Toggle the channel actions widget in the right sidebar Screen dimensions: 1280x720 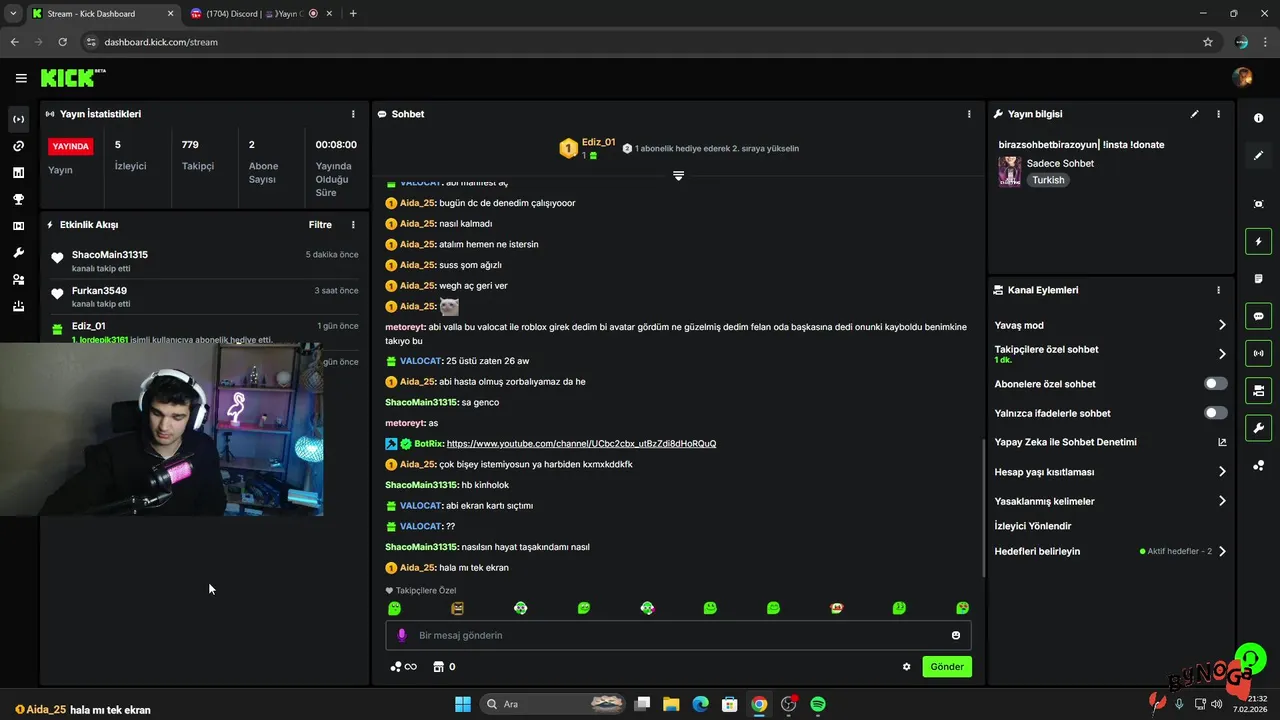pyautogui.click(x=1258, y=390)
